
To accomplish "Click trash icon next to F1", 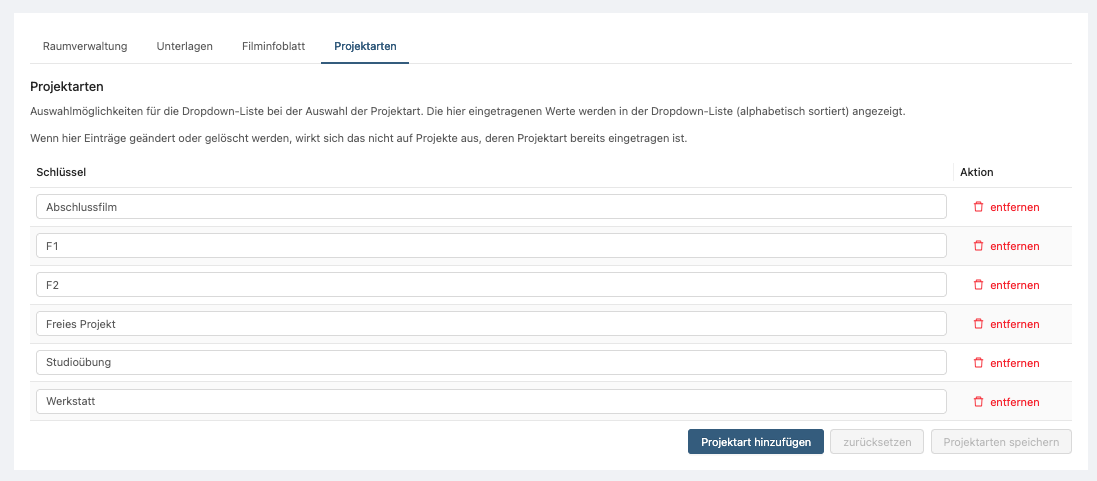I will pyautogui.click(x=978, y=246).
